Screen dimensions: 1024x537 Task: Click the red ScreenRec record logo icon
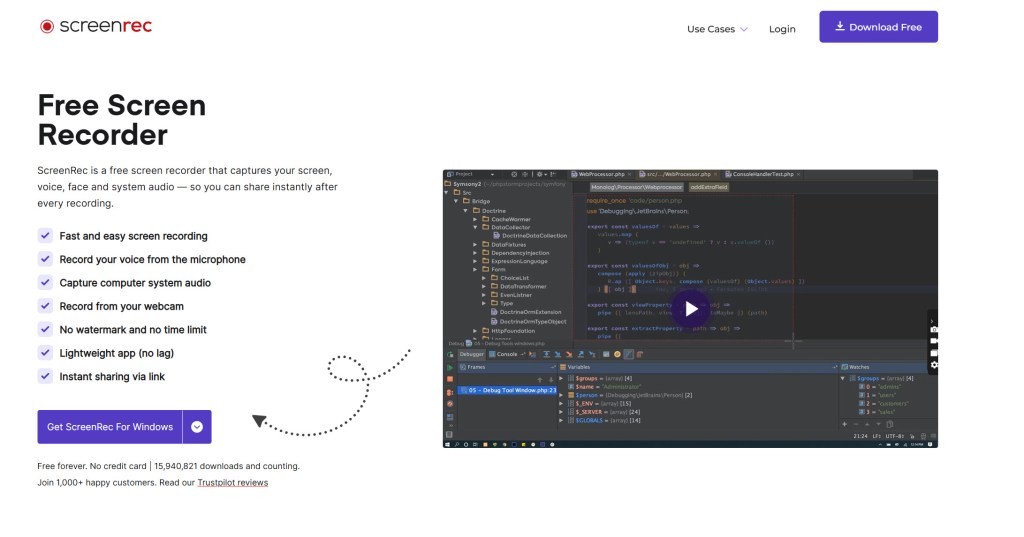(47, 27)
